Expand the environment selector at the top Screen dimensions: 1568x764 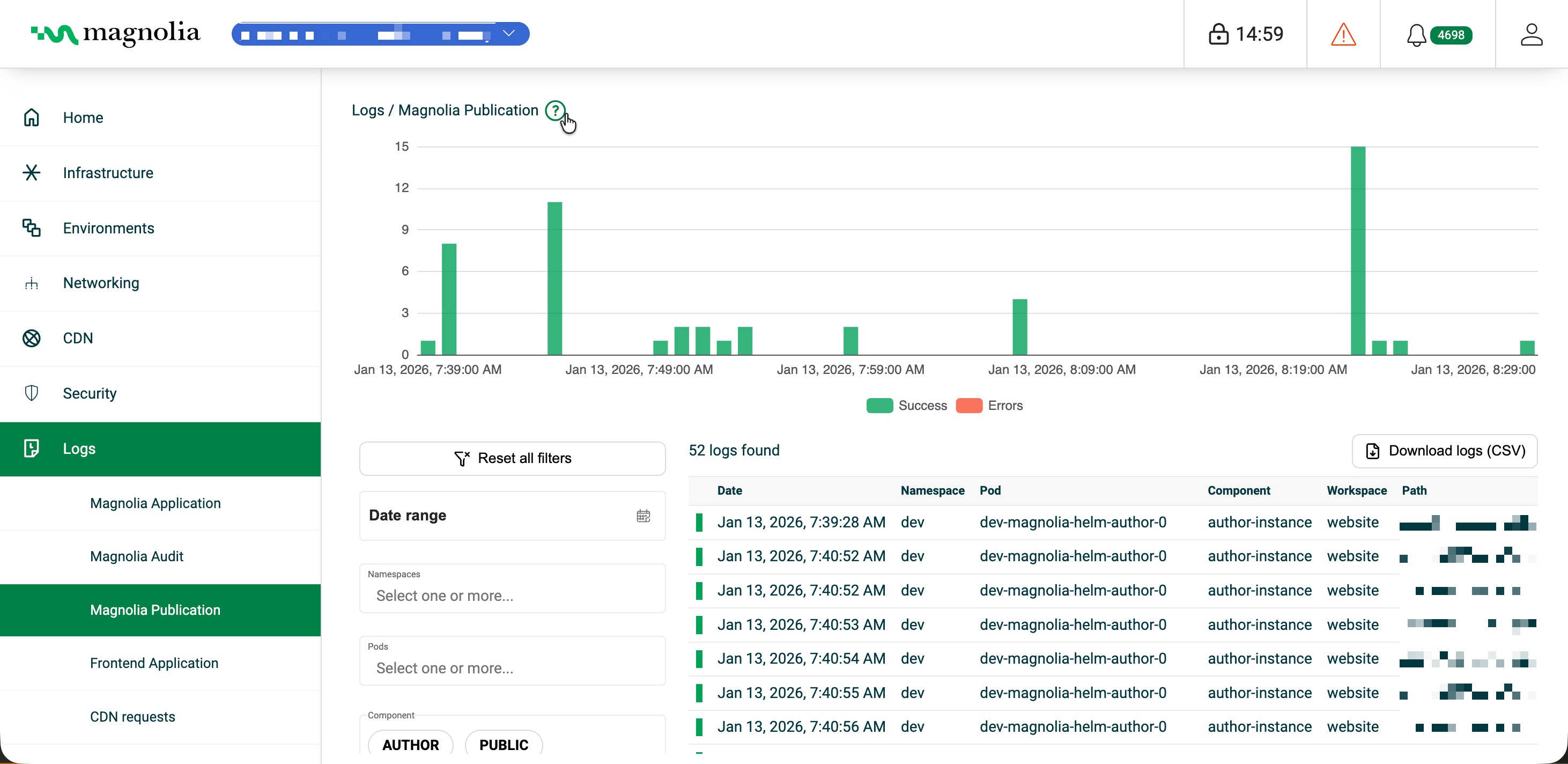point(509,33)
